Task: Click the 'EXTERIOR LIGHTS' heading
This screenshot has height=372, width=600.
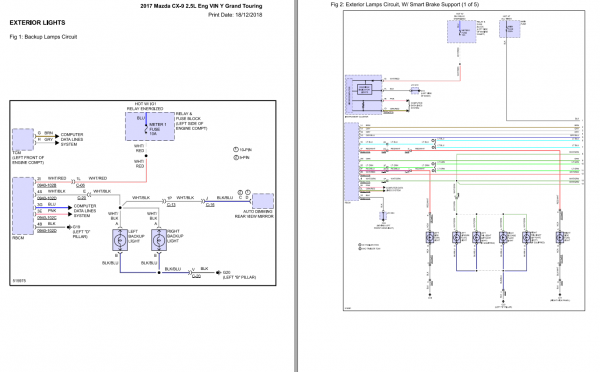Action: click(37, 23)
